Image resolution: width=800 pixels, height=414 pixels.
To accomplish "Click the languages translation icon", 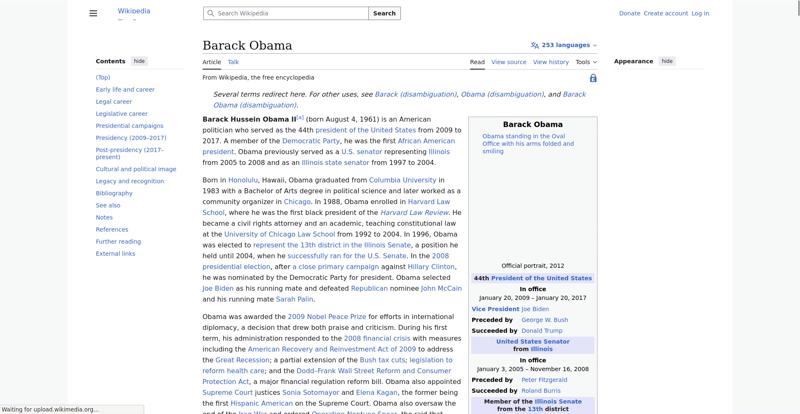I will (x=535, y=45).
